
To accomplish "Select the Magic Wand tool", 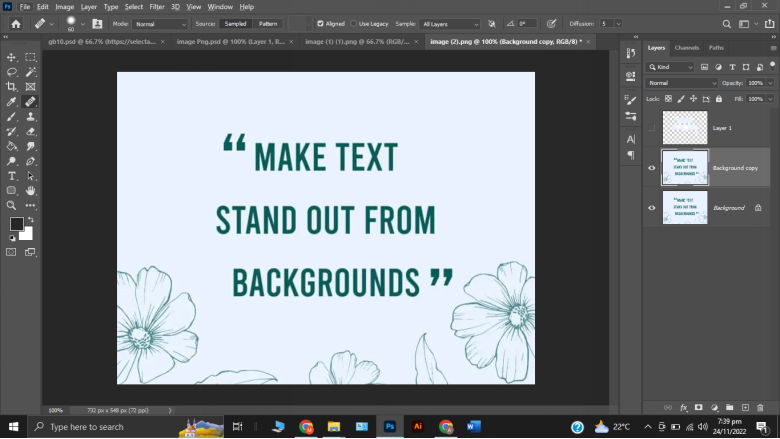I will coord(30,72).
